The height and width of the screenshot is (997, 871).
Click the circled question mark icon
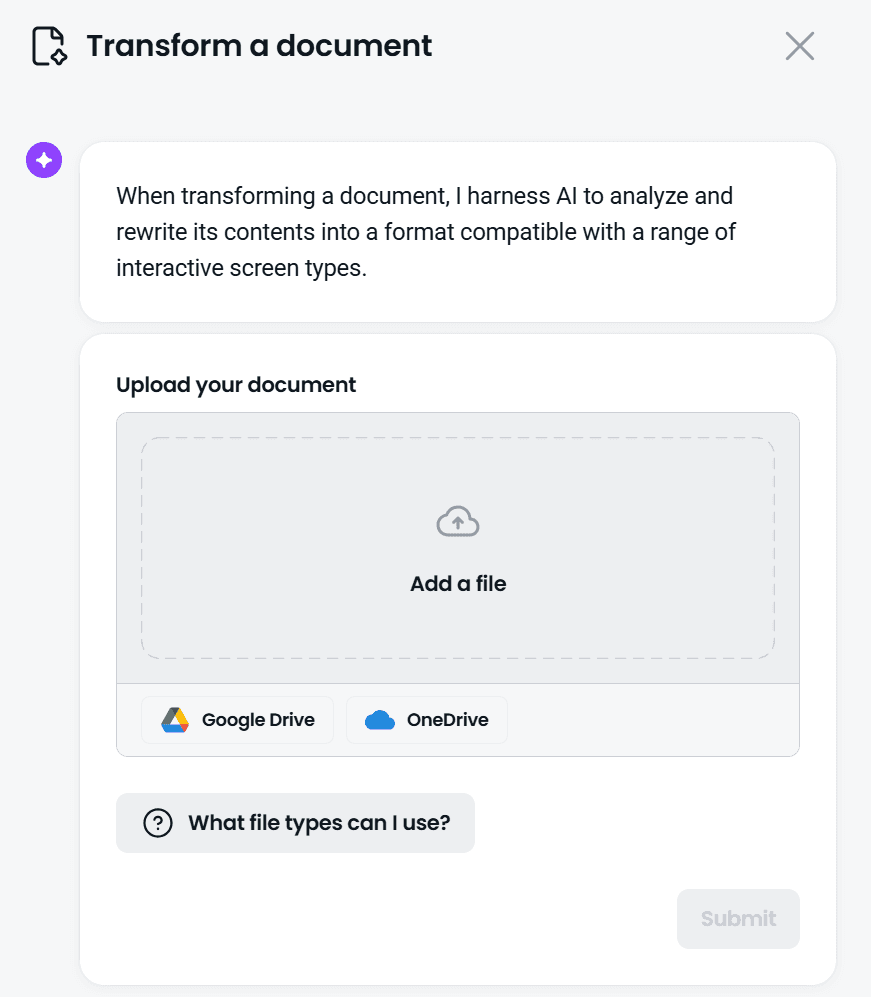158,823
